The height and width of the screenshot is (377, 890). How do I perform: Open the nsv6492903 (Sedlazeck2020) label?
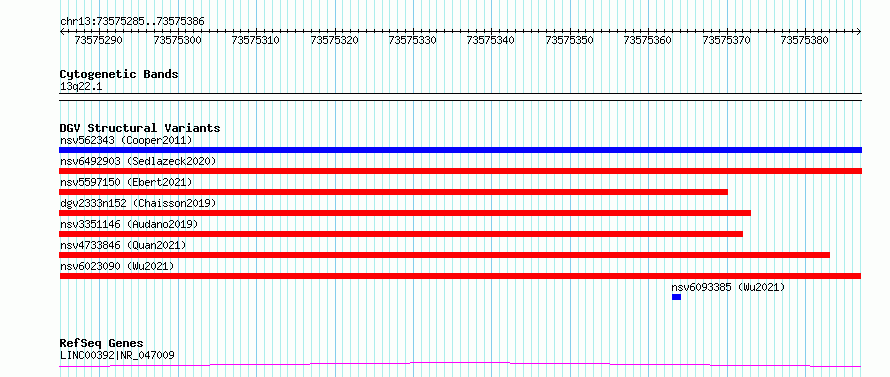pos(138,161)
